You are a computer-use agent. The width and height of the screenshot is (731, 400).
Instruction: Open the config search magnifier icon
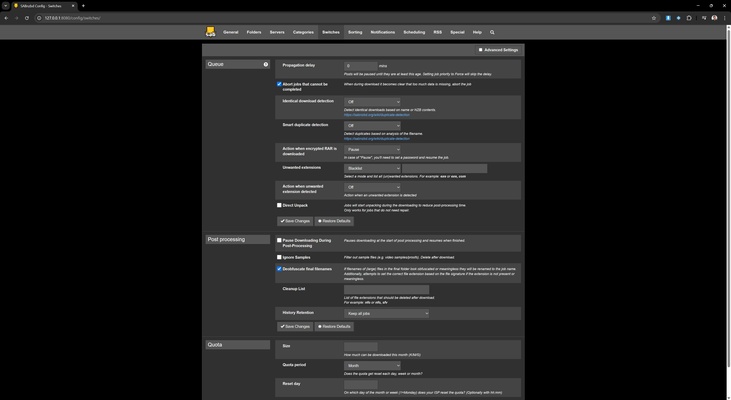coord(492,32)
